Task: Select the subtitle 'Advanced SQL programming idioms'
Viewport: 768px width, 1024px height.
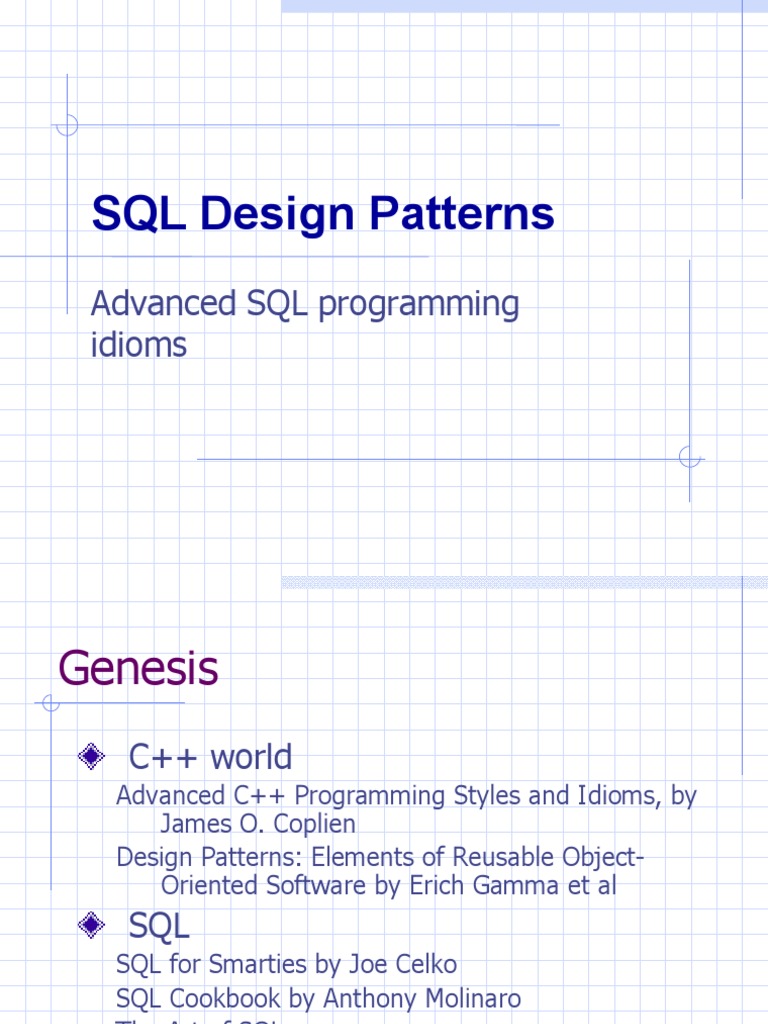Action: click(304, 324)
